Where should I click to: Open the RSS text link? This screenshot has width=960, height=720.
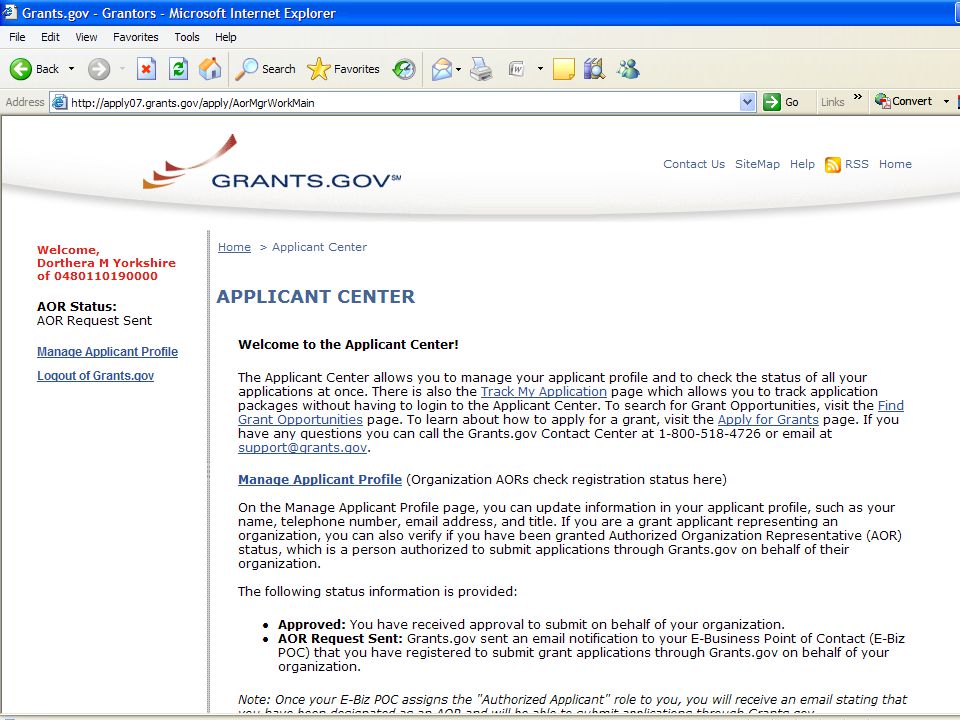pos(857,164)
